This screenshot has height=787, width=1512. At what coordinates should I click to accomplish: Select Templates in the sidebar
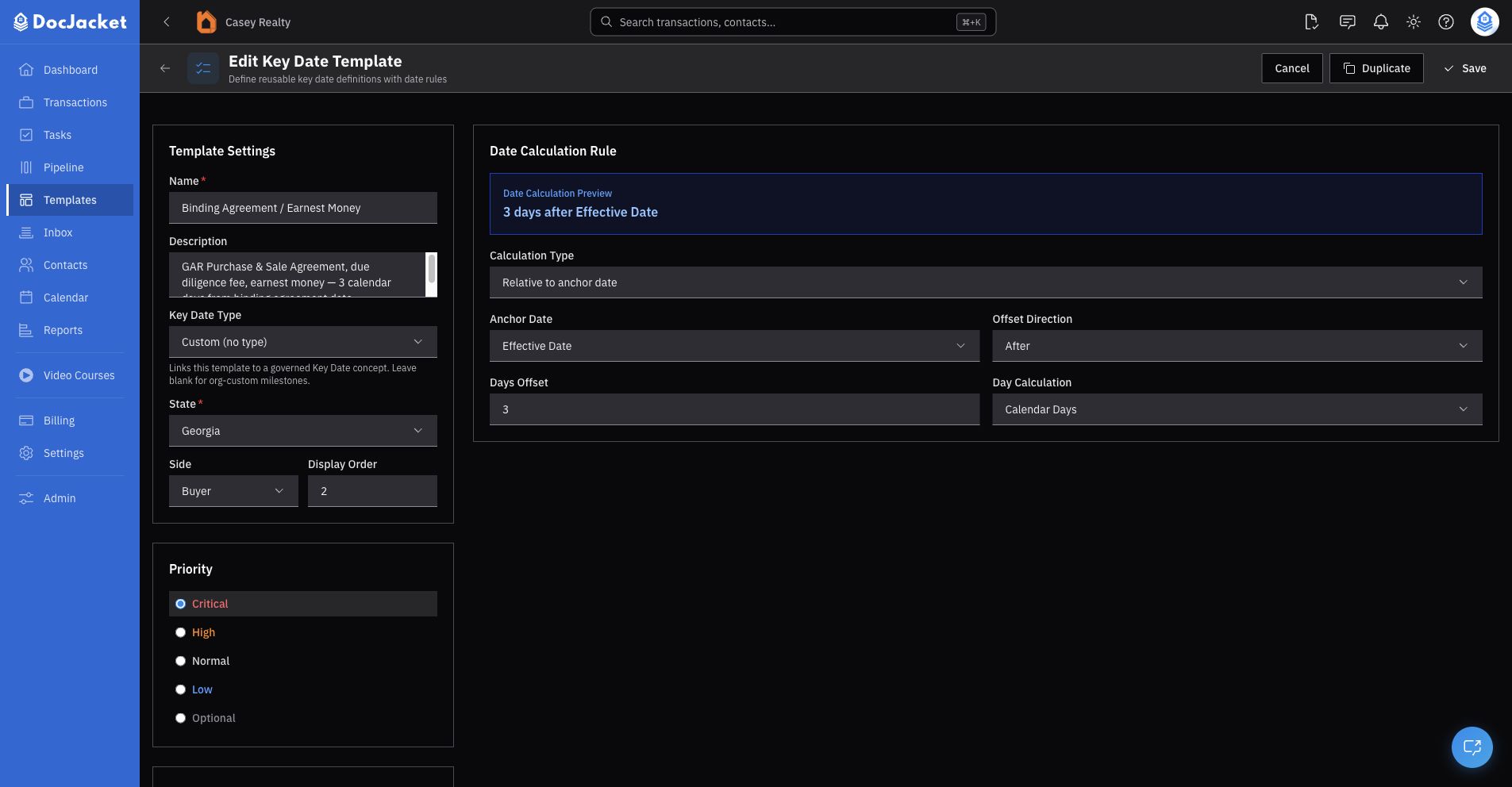point(70,200)
